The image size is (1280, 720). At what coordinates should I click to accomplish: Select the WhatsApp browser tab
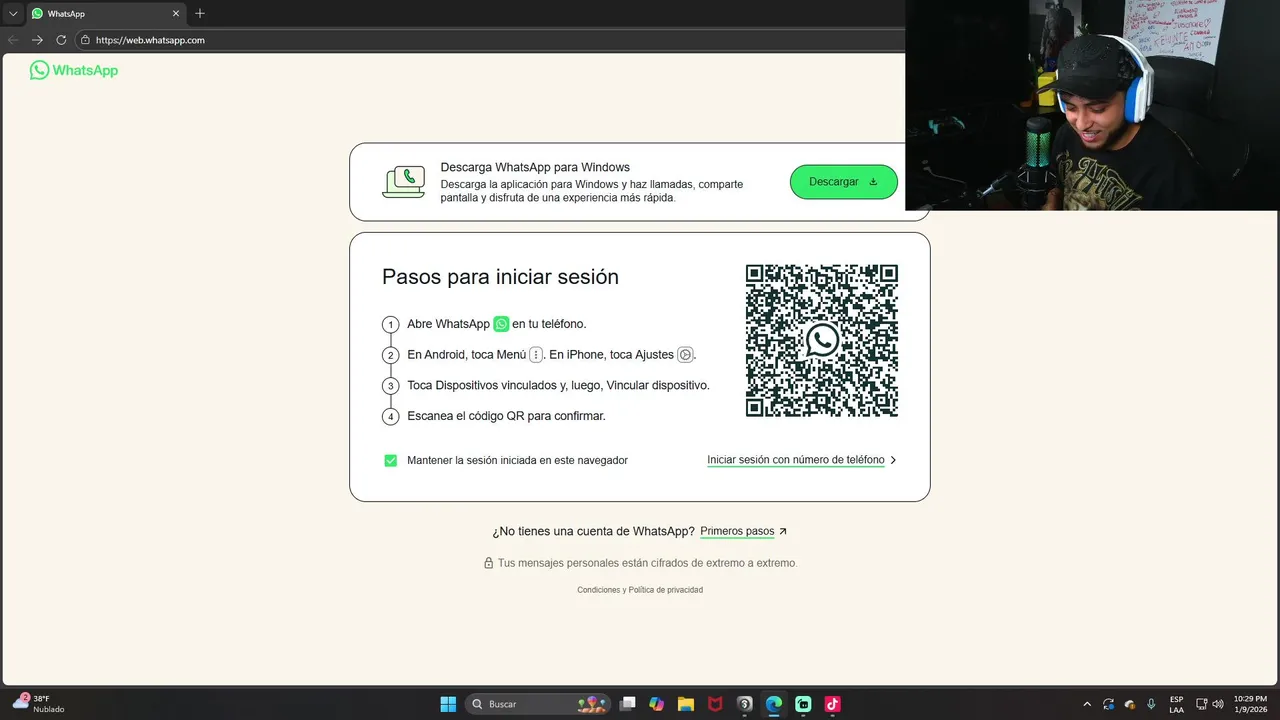[105, 14]
